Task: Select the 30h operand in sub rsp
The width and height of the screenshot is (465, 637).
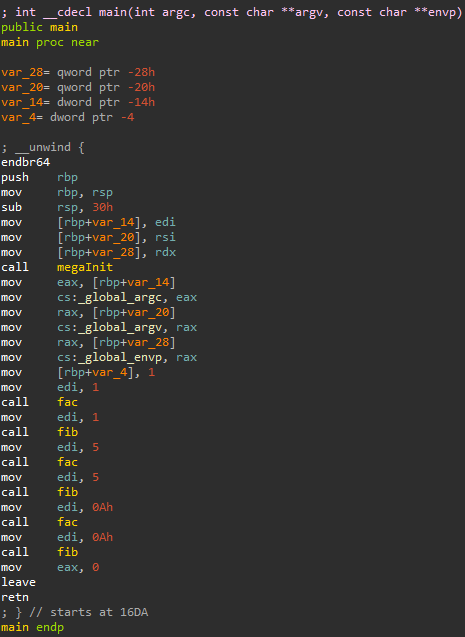Action: click(x=102, y=207)
